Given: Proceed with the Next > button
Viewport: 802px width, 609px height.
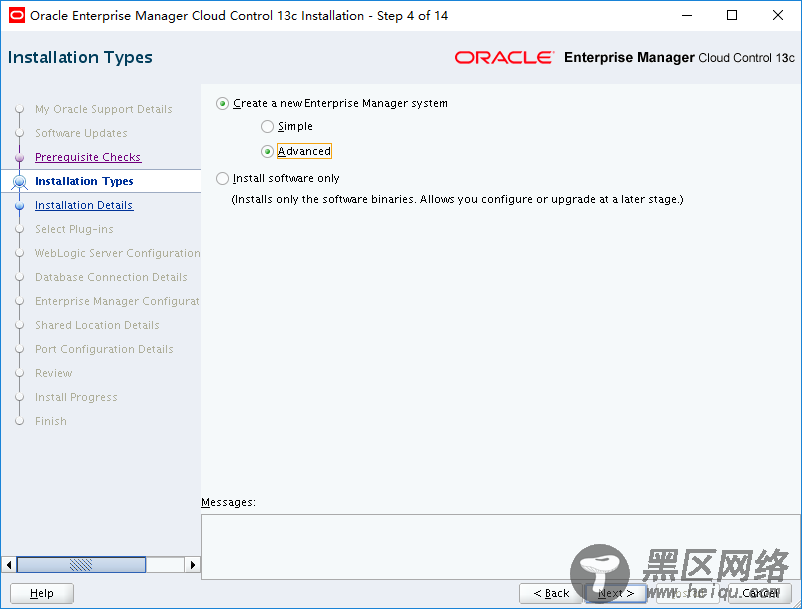Looking at the screenshot, I should coord(616,593).
